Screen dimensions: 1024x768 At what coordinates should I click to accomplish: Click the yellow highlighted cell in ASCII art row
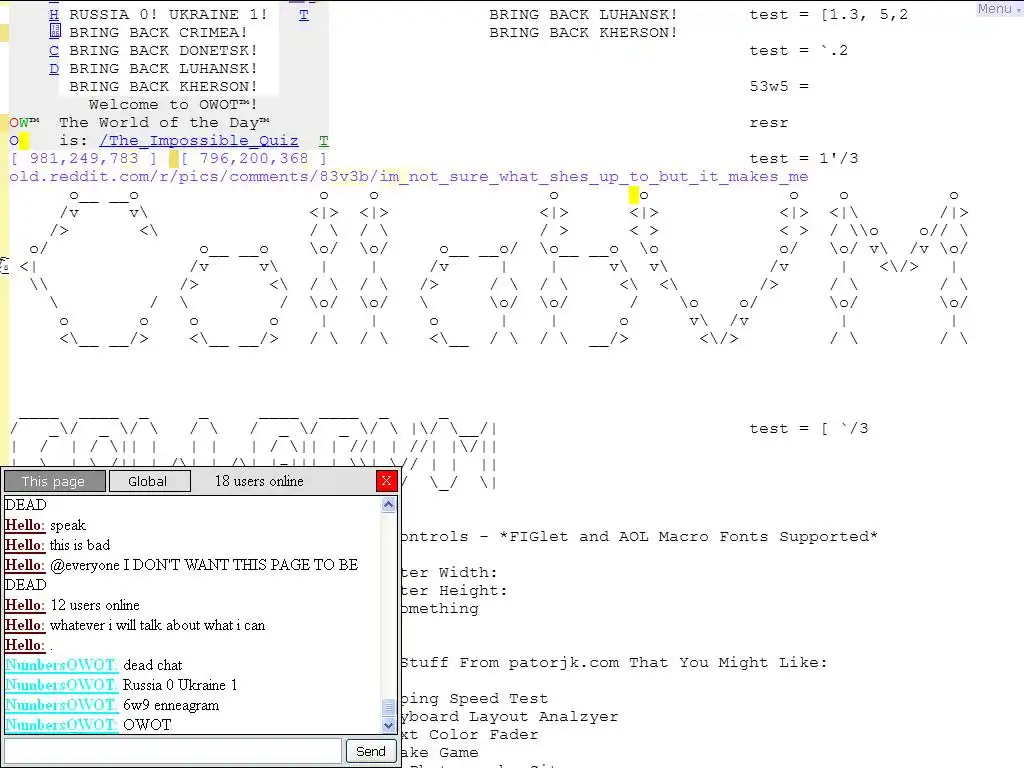click(x=633, y=195)
